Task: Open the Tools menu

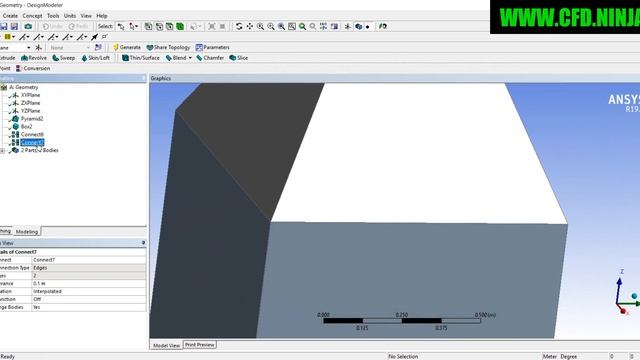Action: click(53, 16)
